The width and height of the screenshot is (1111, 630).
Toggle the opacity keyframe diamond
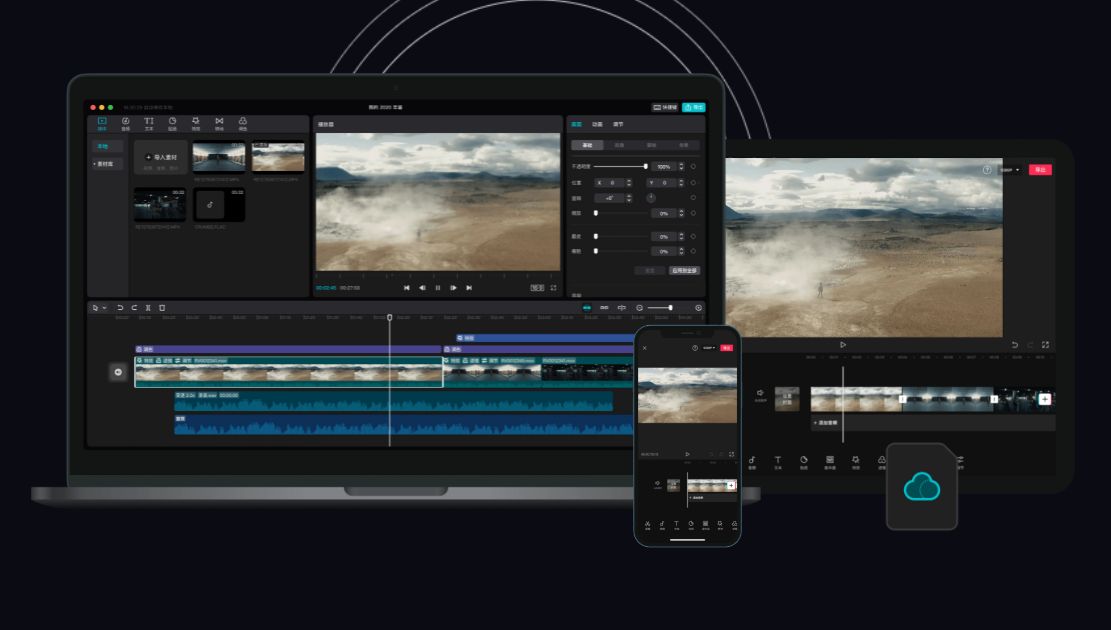[x=693, y=167]
